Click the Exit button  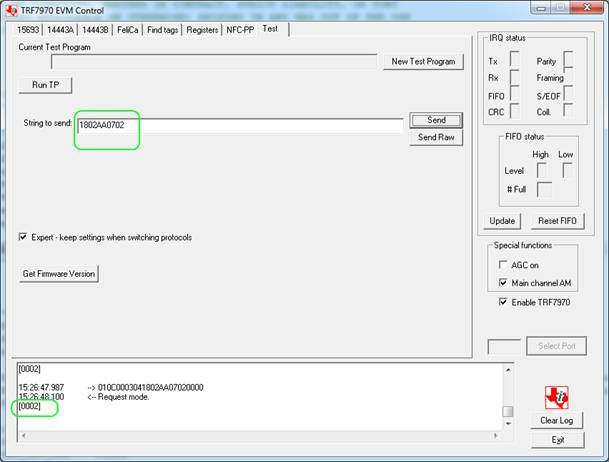tap(558, 440)
